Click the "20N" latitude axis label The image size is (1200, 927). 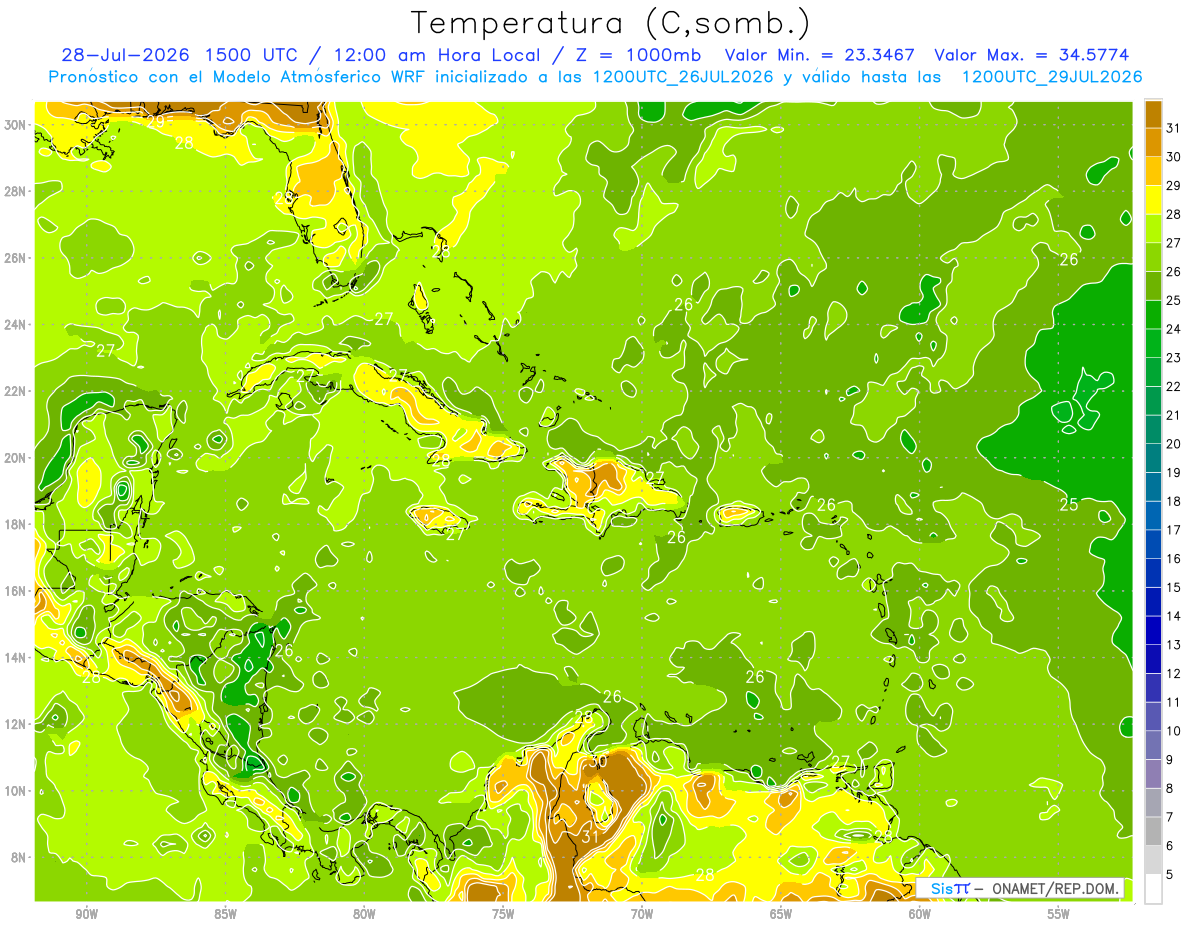(15, 458)
